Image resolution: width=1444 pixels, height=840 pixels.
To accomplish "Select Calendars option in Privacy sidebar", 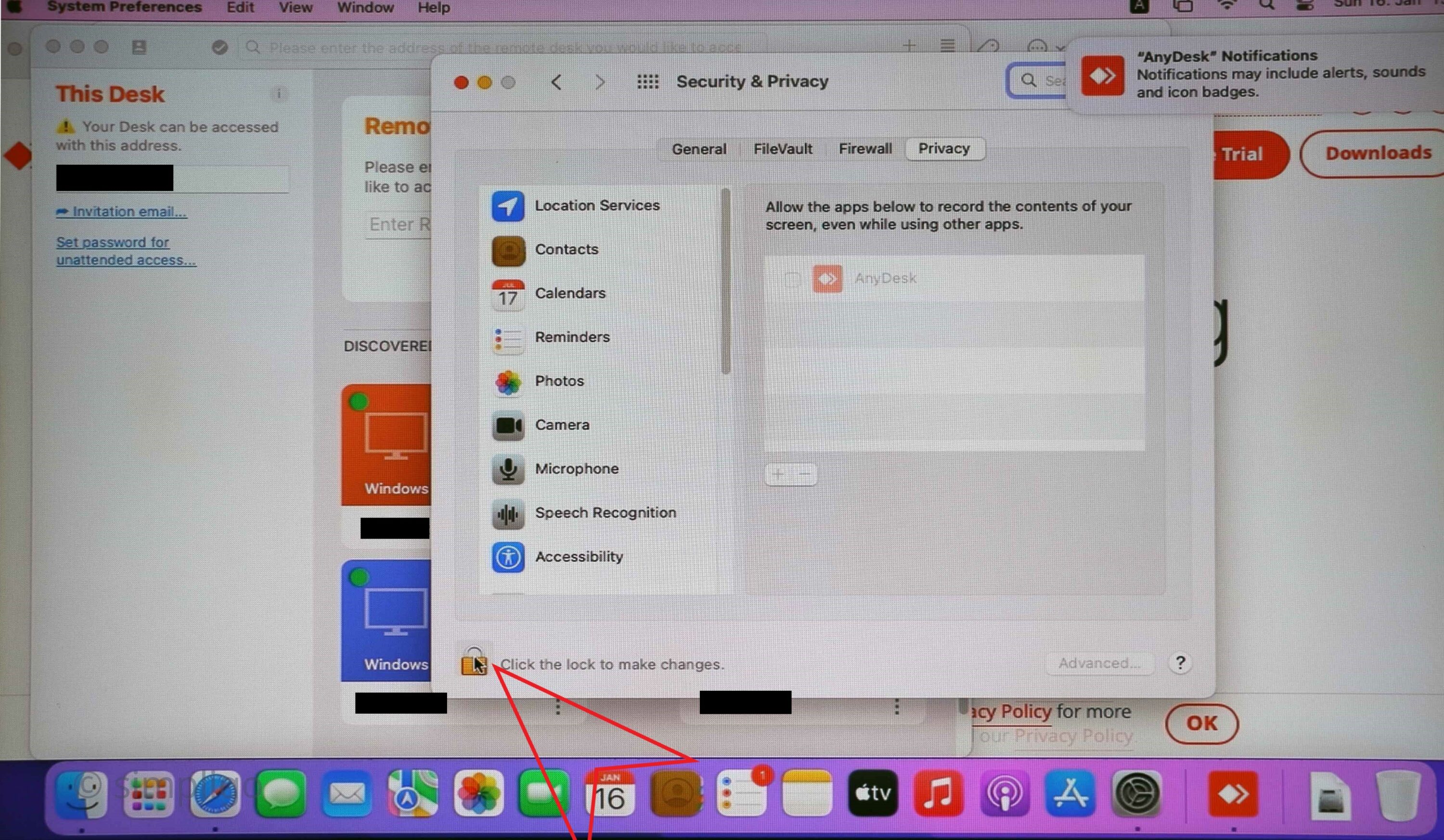I will click(x=570, y=292).
